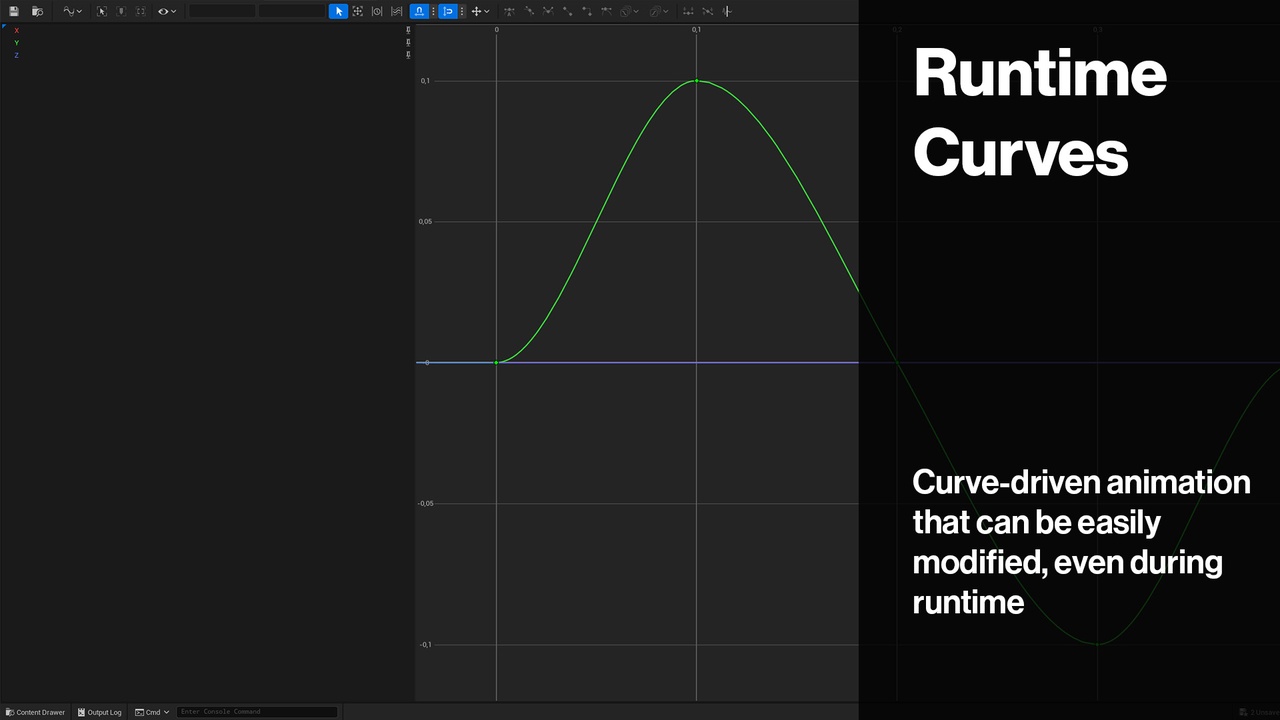Click the Straighten tangents icon
This screenshot has height=720, width=1280.
708,11
